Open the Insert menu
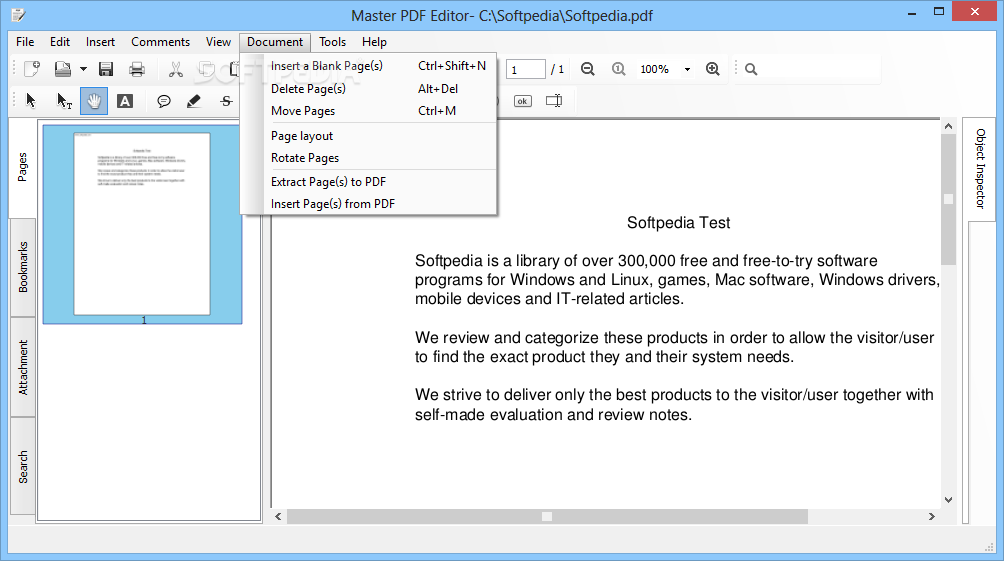The image size is (1004, 561). (100, 42)
